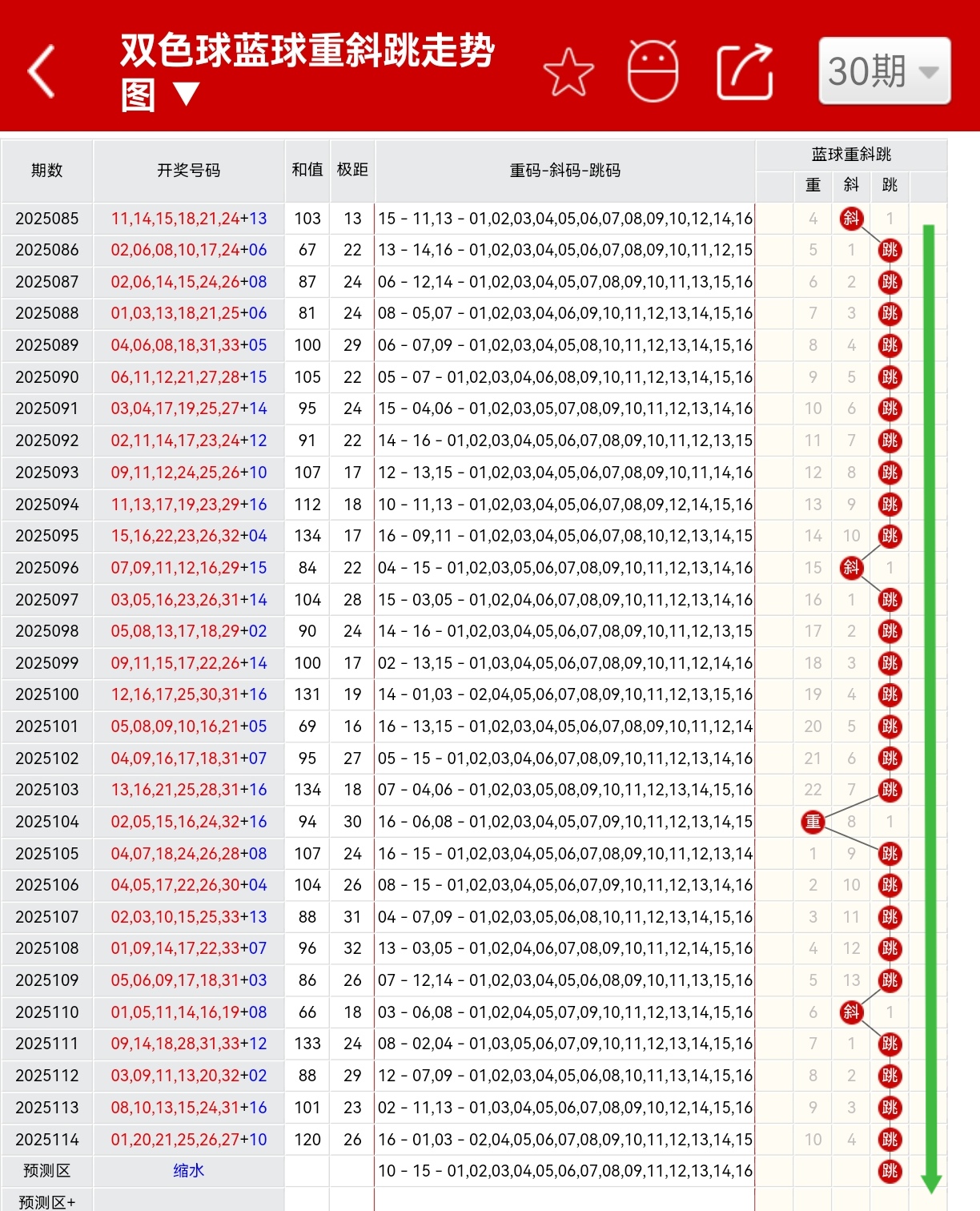Image resolution: width=980 pixels, height=1211 pixels.
Task: Tap the star favorite icon
Action: (568, 70)
